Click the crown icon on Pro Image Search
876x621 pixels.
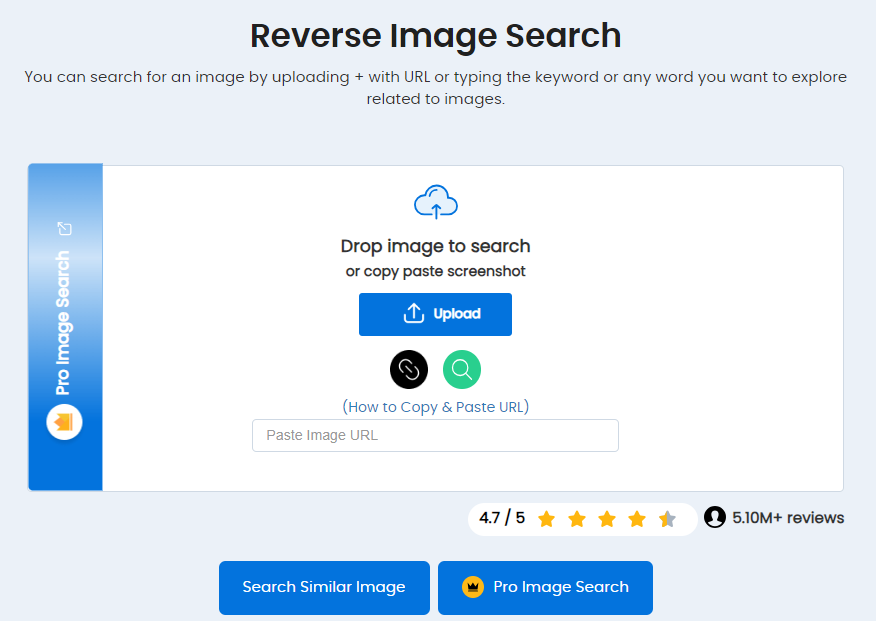(x=473, y=587)
